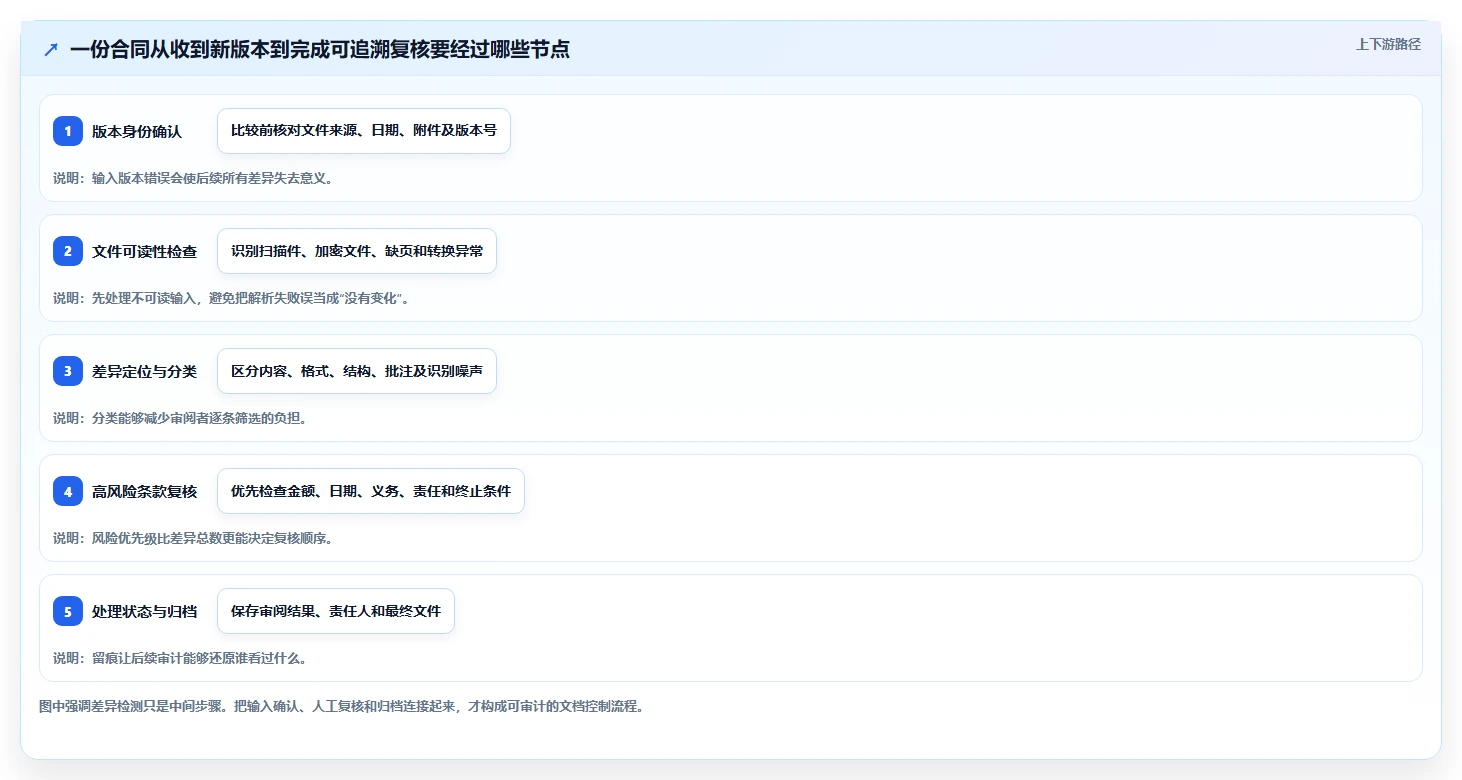The width and height of the screenshot is (1462, 780).
Task: Click the 处理状态与归档 step title
Action: [144, 611]
